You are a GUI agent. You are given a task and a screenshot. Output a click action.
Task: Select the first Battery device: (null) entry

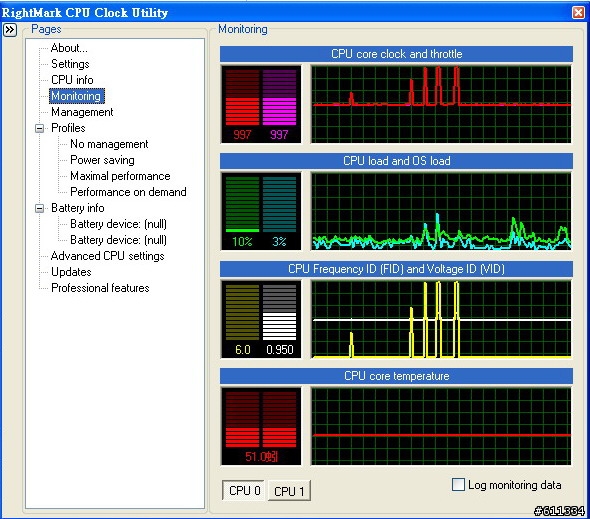coord(118,224)
